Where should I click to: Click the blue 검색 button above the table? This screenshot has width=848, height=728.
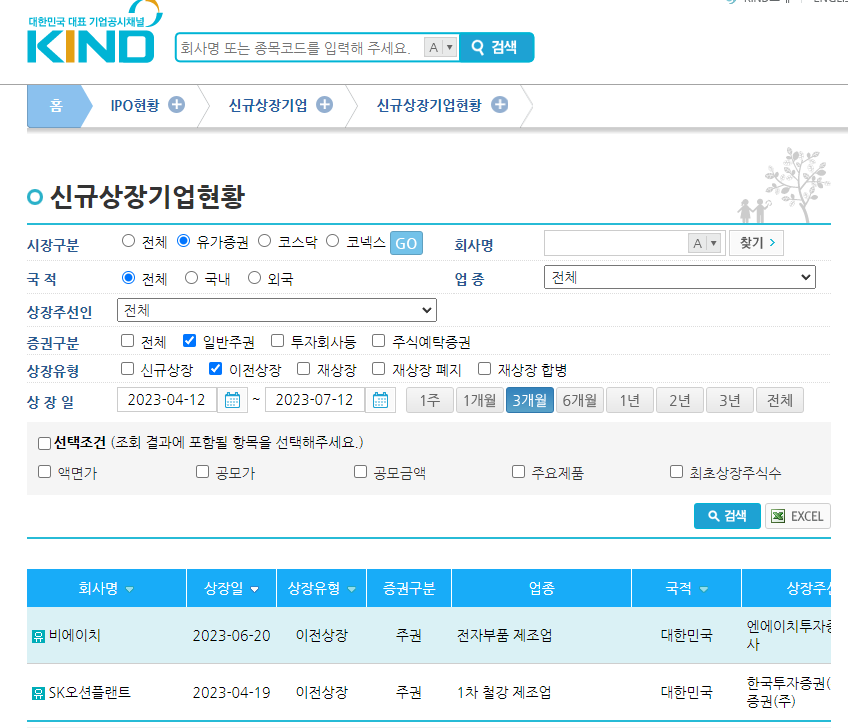coord(726,516)
